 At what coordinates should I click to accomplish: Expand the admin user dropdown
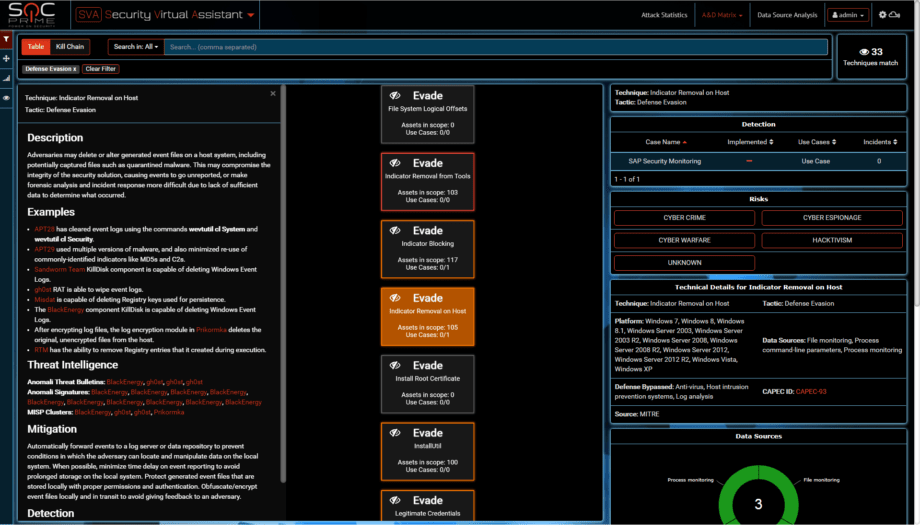[x=847, y=15]
